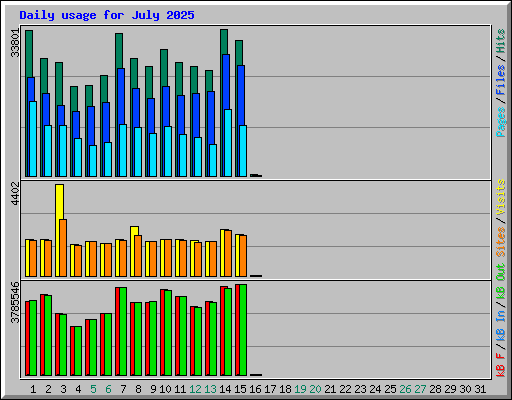Click the weekend day 13 label
Image resolution: width=512 pixels, height=400 pixels.
coord(210,389)
